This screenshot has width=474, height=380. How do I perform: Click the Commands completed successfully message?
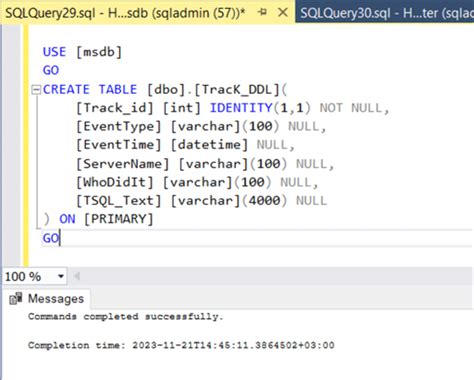click(125, 317)
